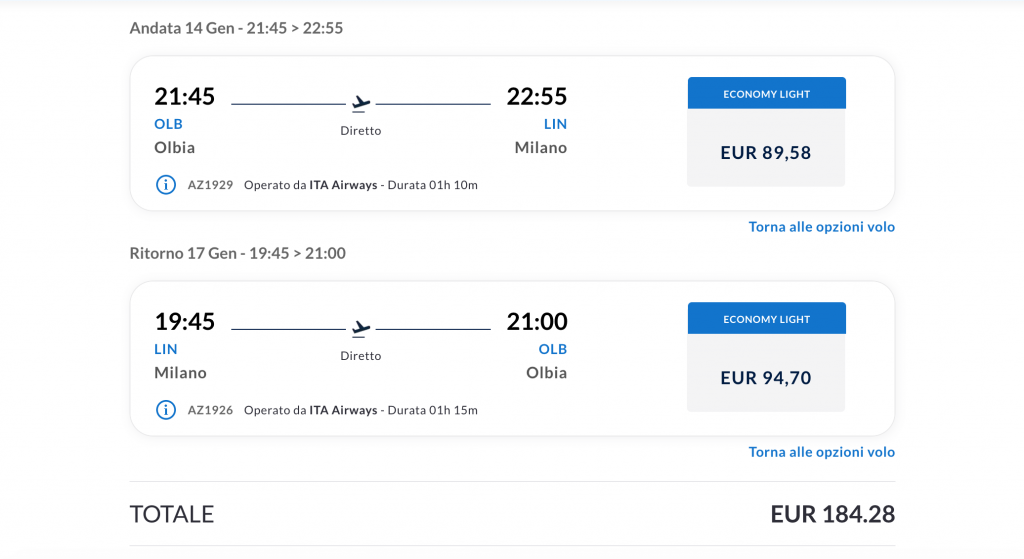Screen dimensions: 1024x559
Task: Click the total amount EUR 184.28
Action: point(833,514)
